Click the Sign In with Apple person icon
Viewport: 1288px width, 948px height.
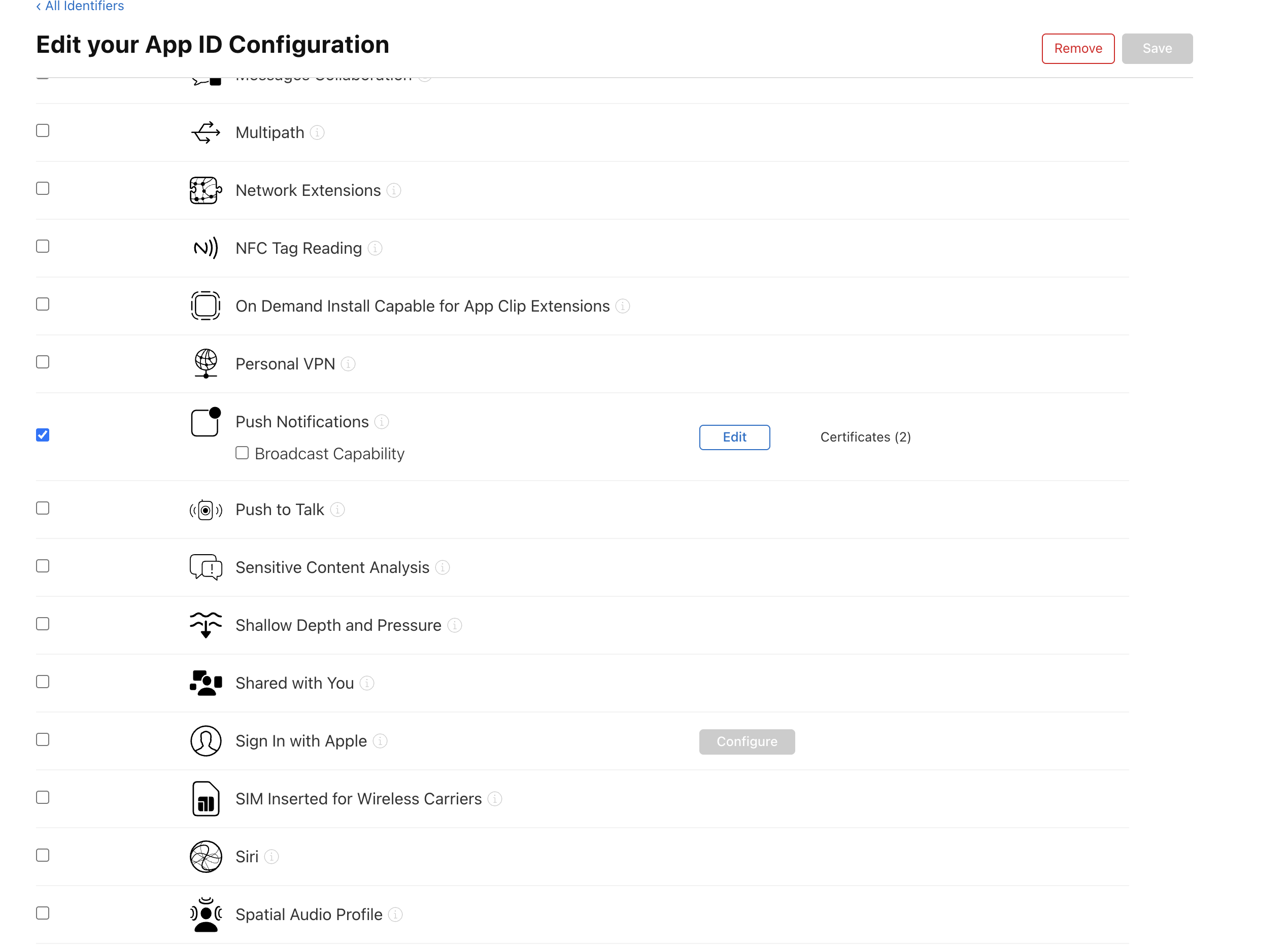tap(206, 741)
